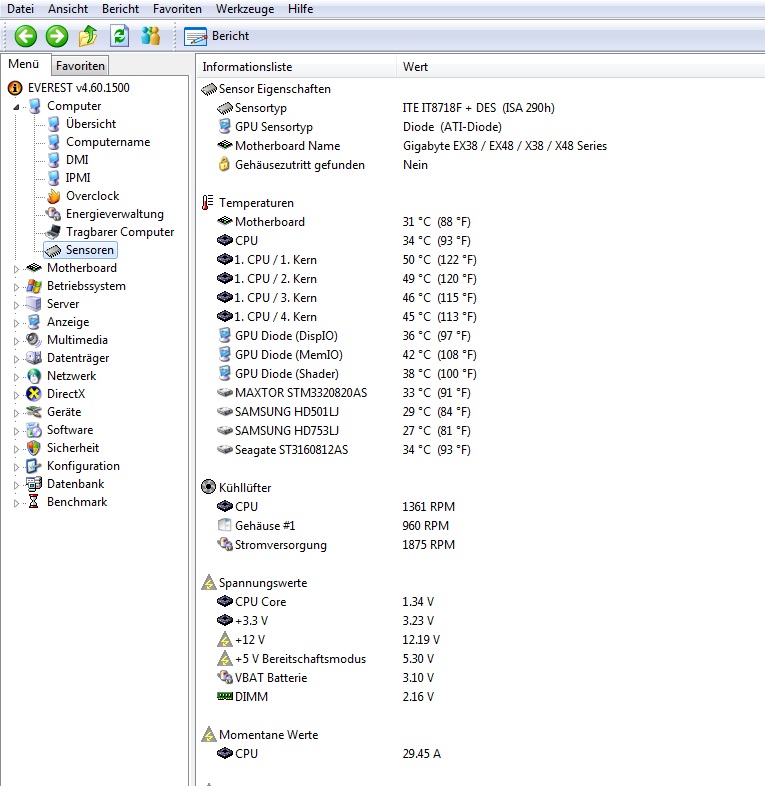This screenshot has height=786, width=765.
Task: Expand the Multimedia tree node
Action: tap(16, 341)
